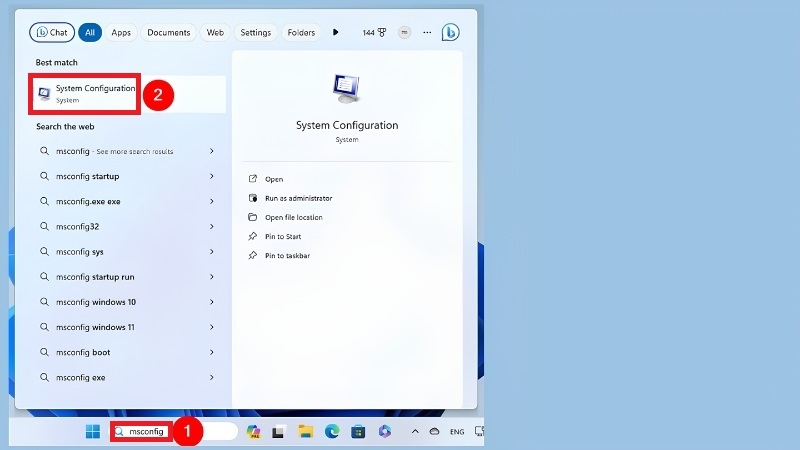Click the Pin to Start pin icon

coord(253,236)
